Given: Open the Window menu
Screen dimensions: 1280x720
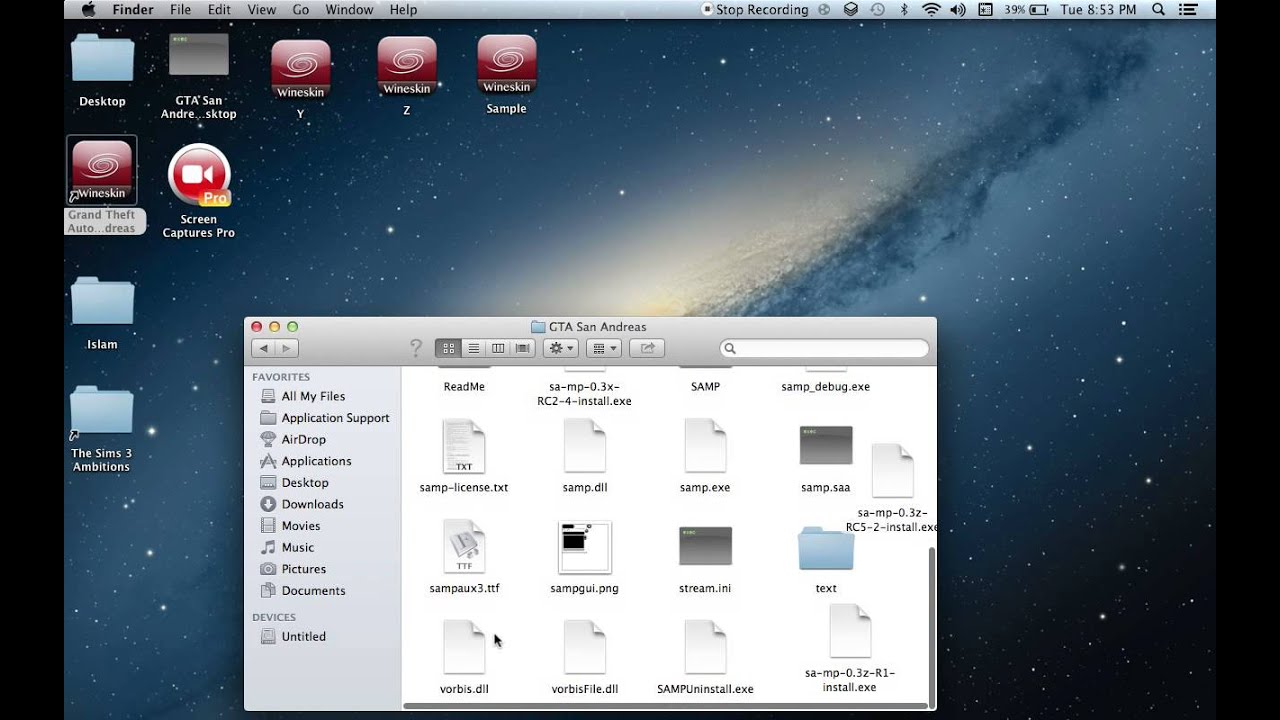Looking at the screenshot, I should click(x=349, y=10).
